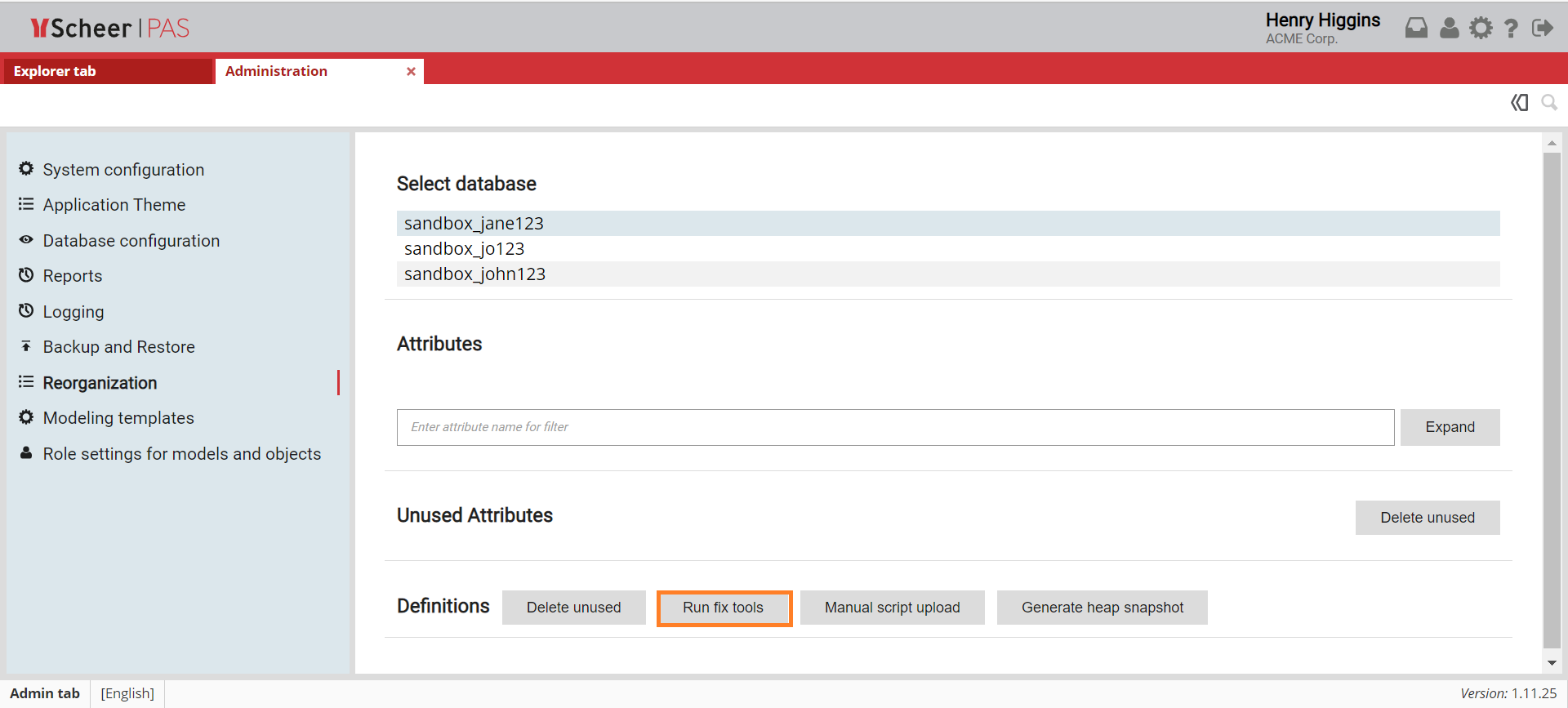Open System configuration in sidebar
1568x708 pixels.
tap(123, 170)
